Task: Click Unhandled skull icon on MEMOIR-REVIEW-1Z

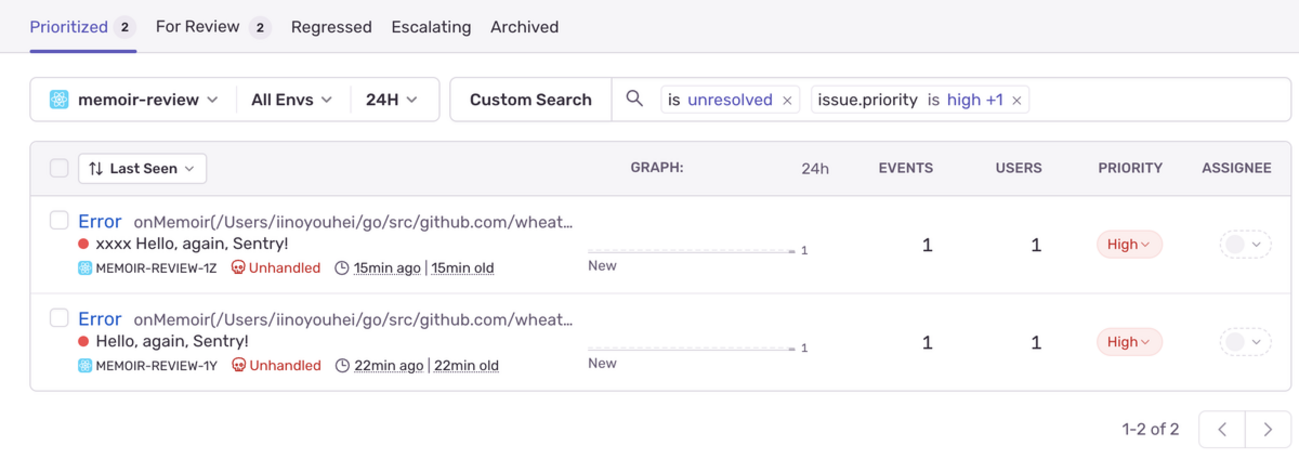Action: 238,268
